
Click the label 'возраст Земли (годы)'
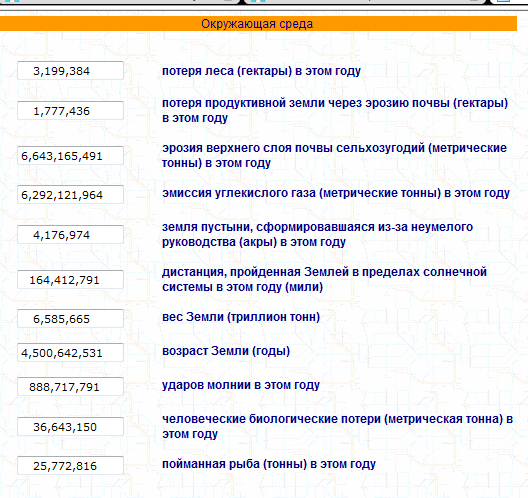click(x=226, y=351)
